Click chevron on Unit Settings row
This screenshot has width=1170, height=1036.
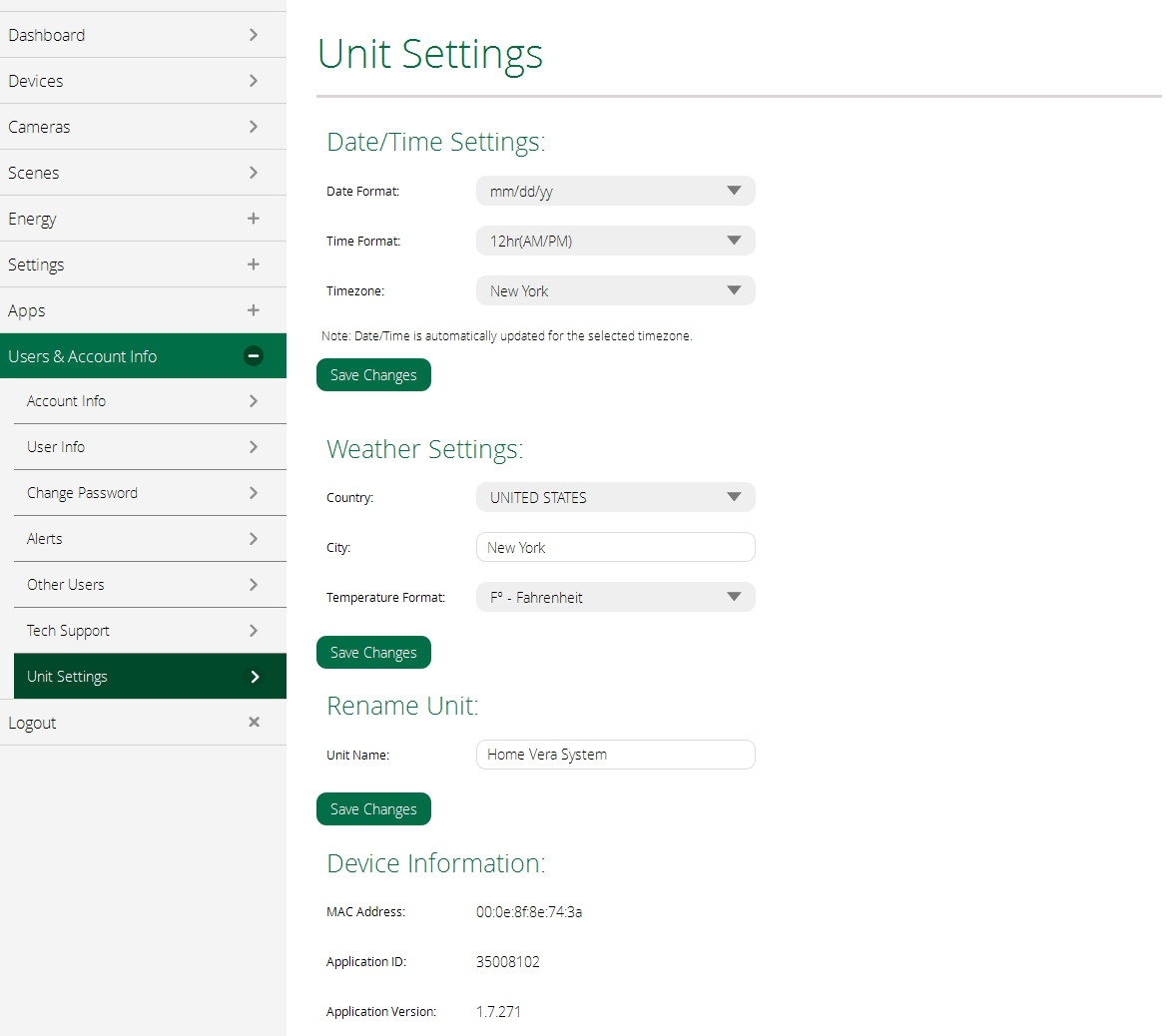coord(255,677)
